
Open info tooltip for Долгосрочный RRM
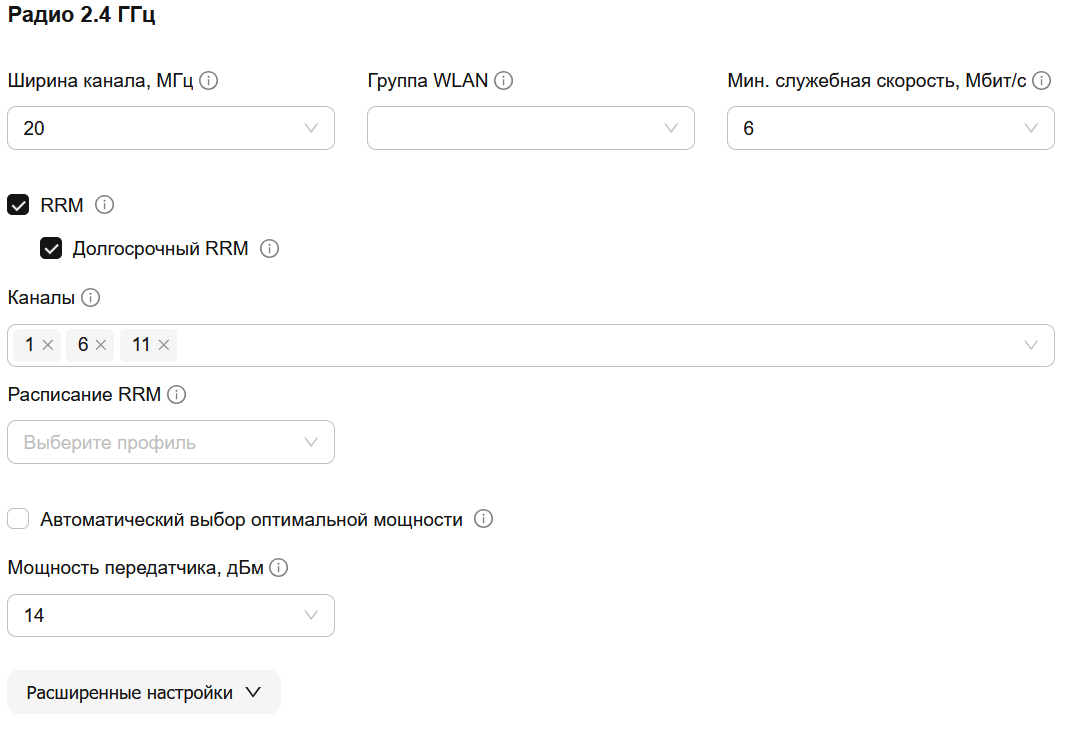(x=270, y=249)
